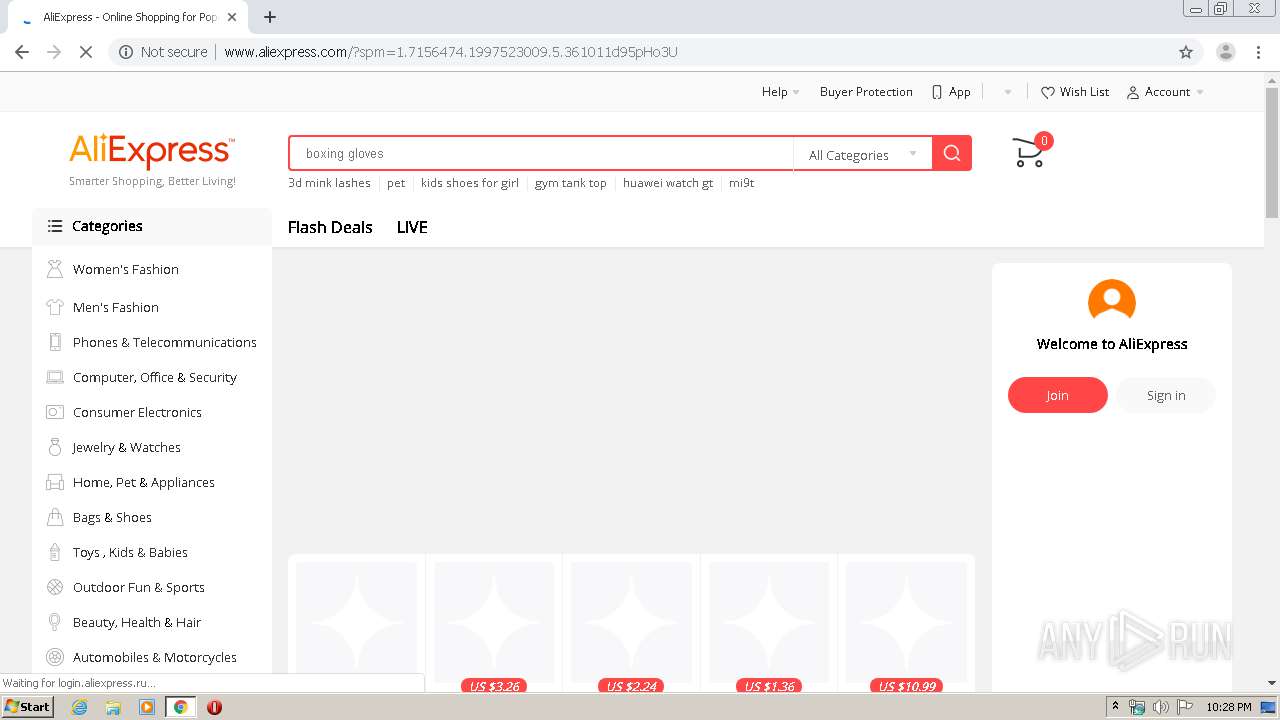Click the Chrome taskbar icon
The height and width of the screenshot is (720, 1280).
(180, 707)
